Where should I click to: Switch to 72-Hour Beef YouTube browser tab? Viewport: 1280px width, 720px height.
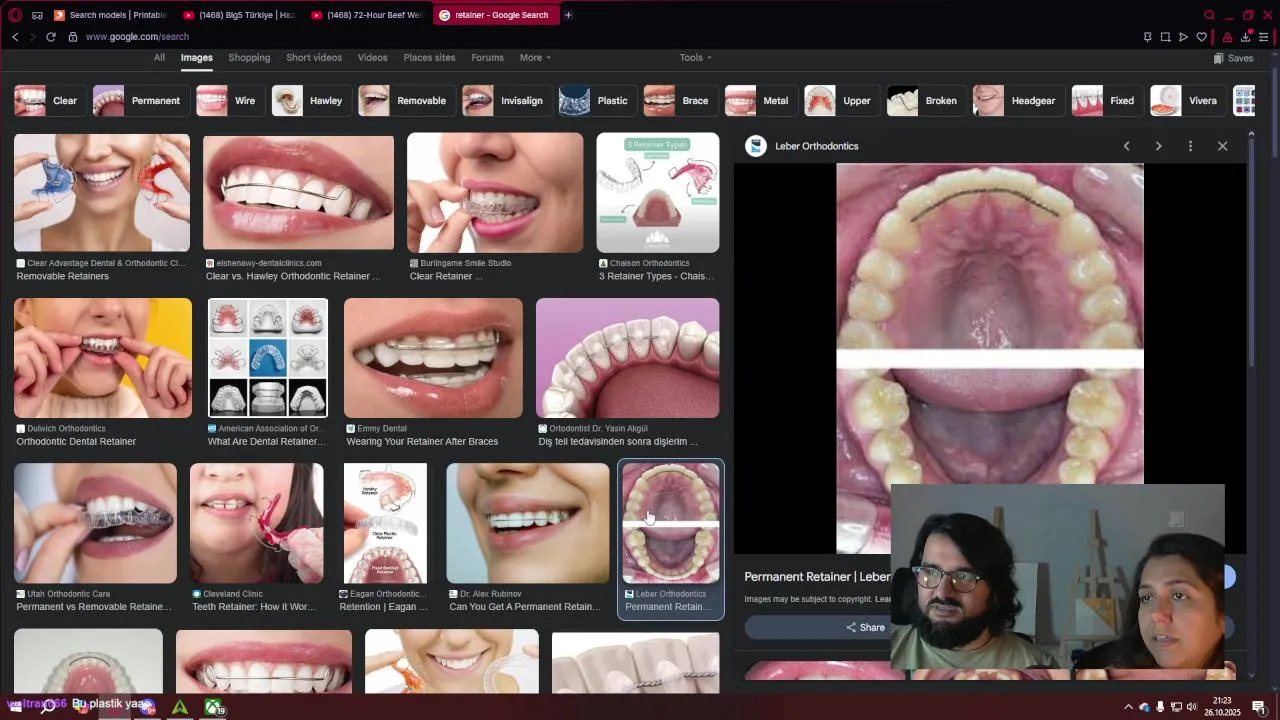367,15
